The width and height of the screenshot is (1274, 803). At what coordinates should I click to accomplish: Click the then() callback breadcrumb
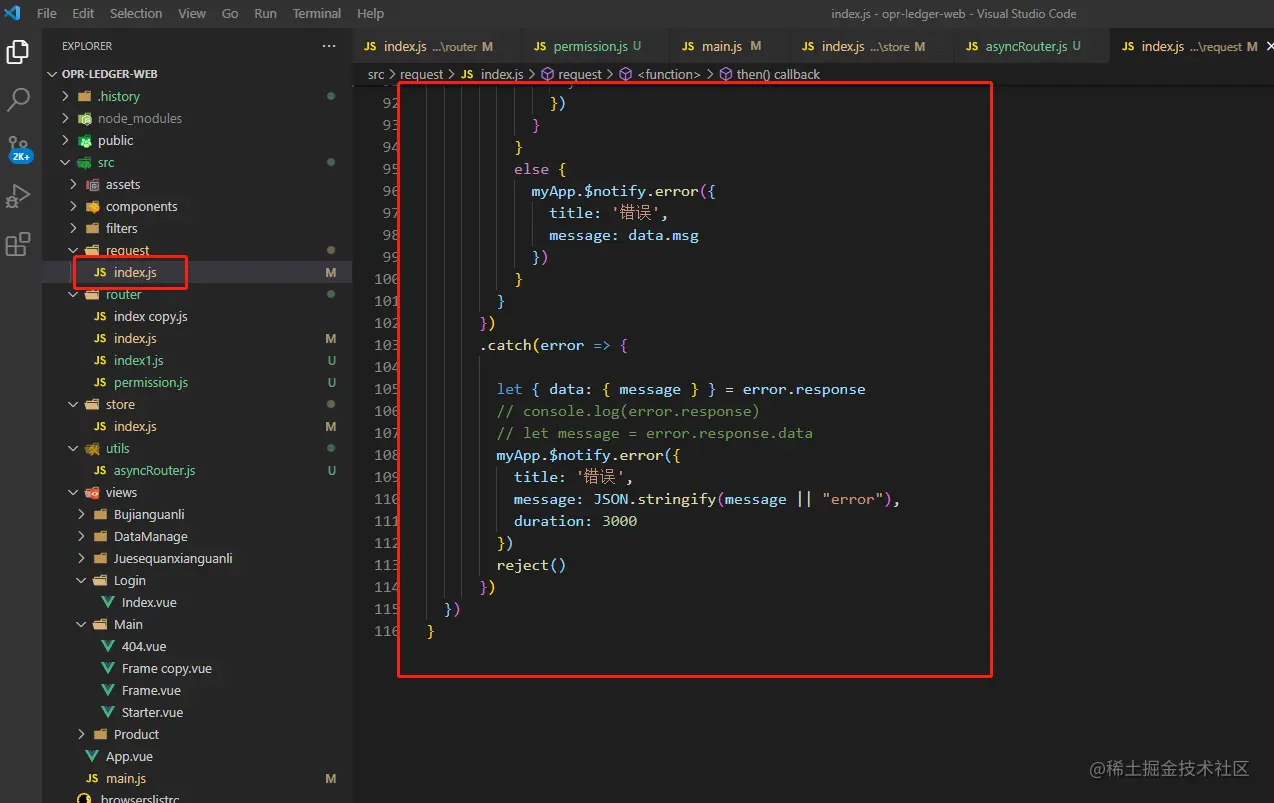[777, 74]
